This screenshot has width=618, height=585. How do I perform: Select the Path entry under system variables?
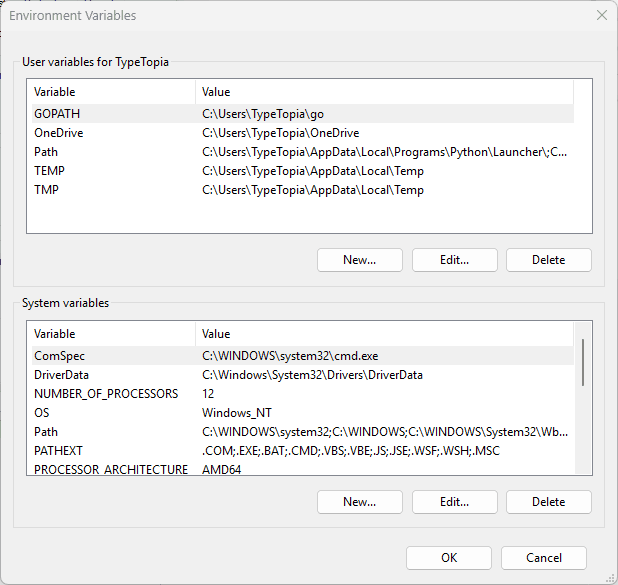46,432
